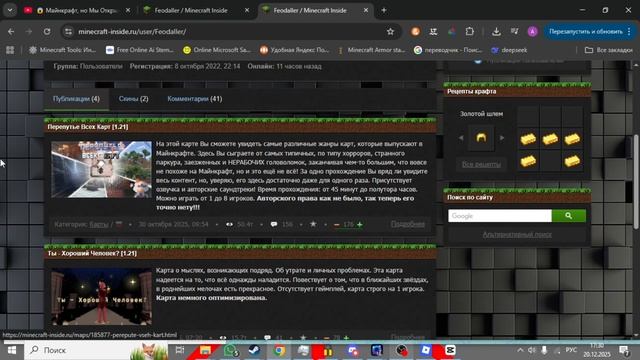Open File Explorer from the taskbar

[x=205, y=350]
